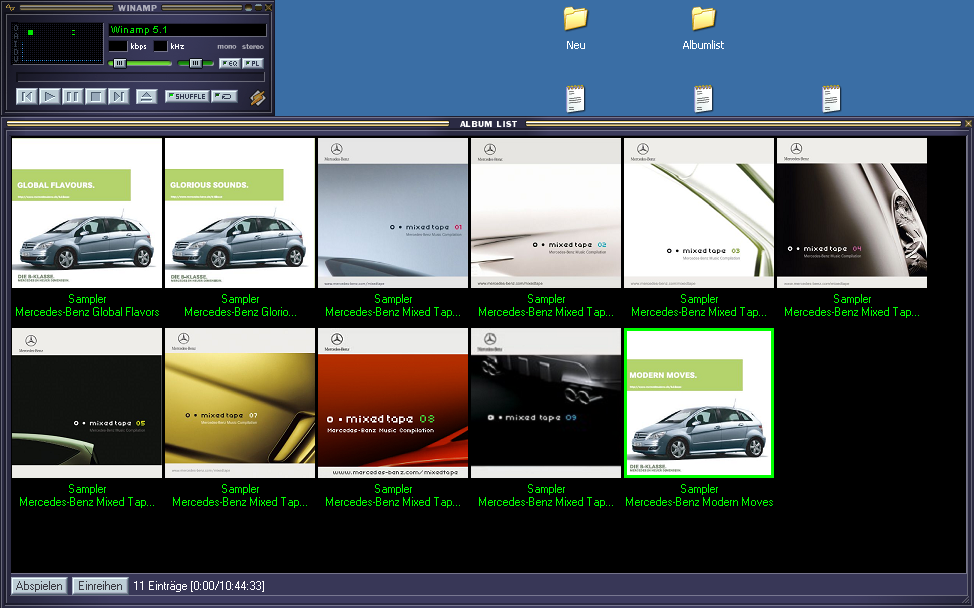Select the mixed tape 07 album cover
The width and height of the screenshot is (974, 608).
click(240, 403)
